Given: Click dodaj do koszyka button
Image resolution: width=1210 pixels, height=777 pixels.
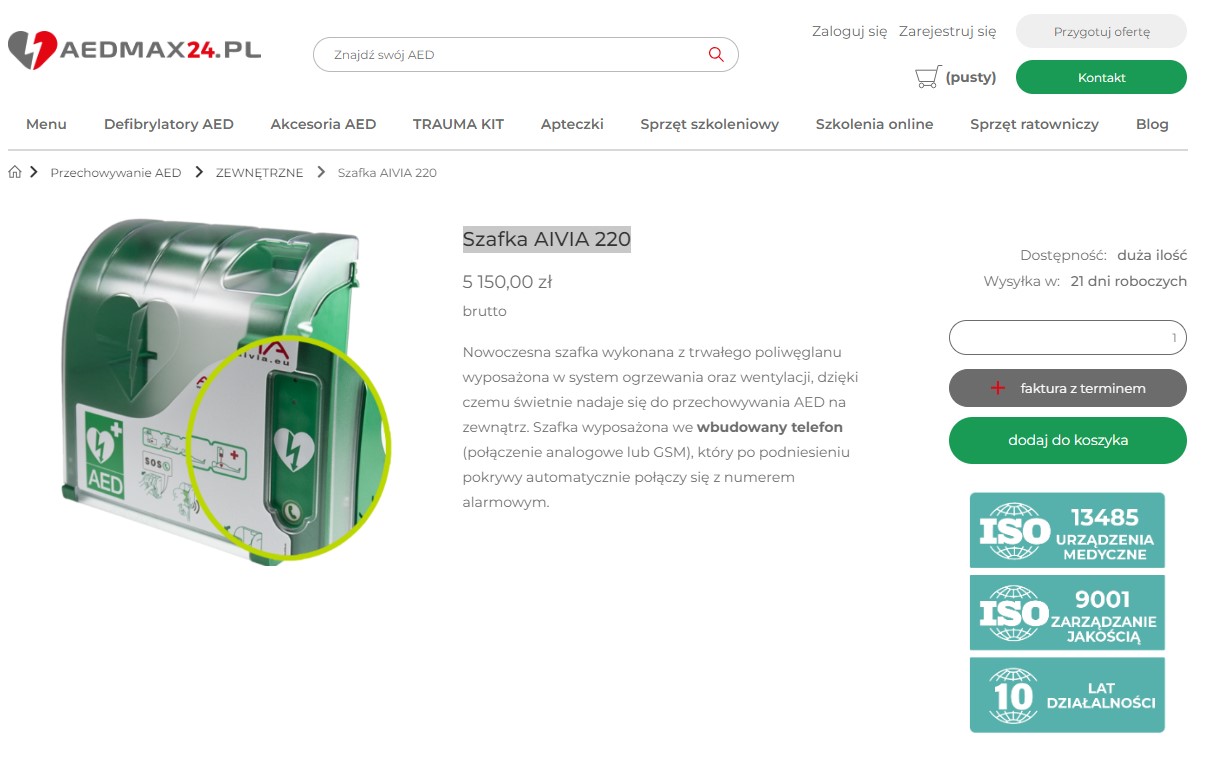Looking at the screenshot, I should tap(1067, 440).
